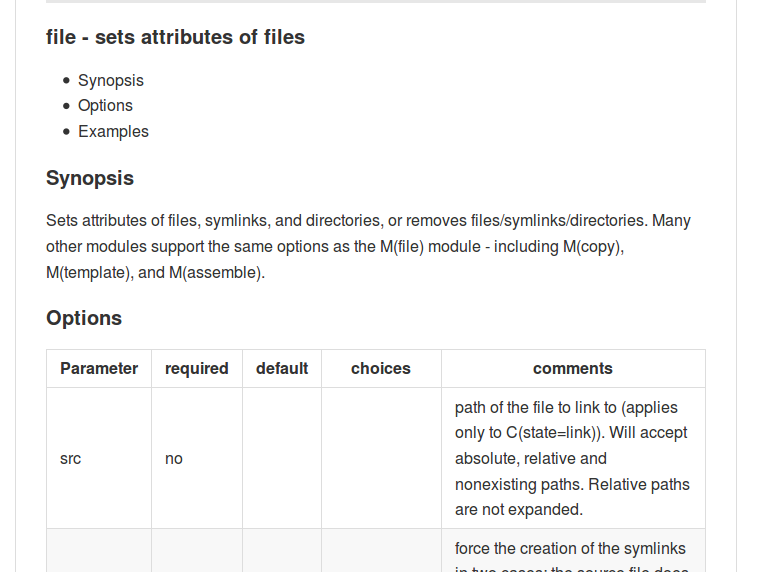Open the Synopsis link in the contents list
The image size is (783, 572).
[110, 80]
